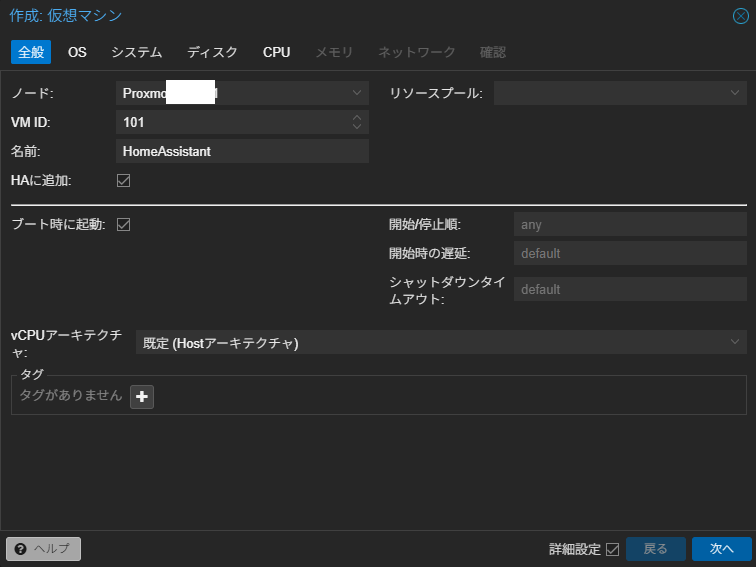Click the 名前 field containing HomeAssistant
Viewport: 756px width, 567px height.
[243, 151]
